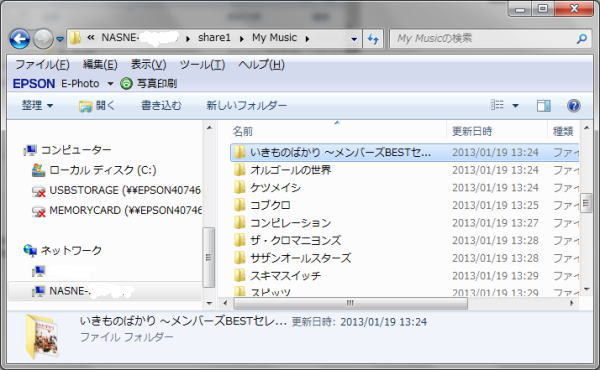Select the ケツメイシ folder name
600x370 pixels.
[276, 187]
